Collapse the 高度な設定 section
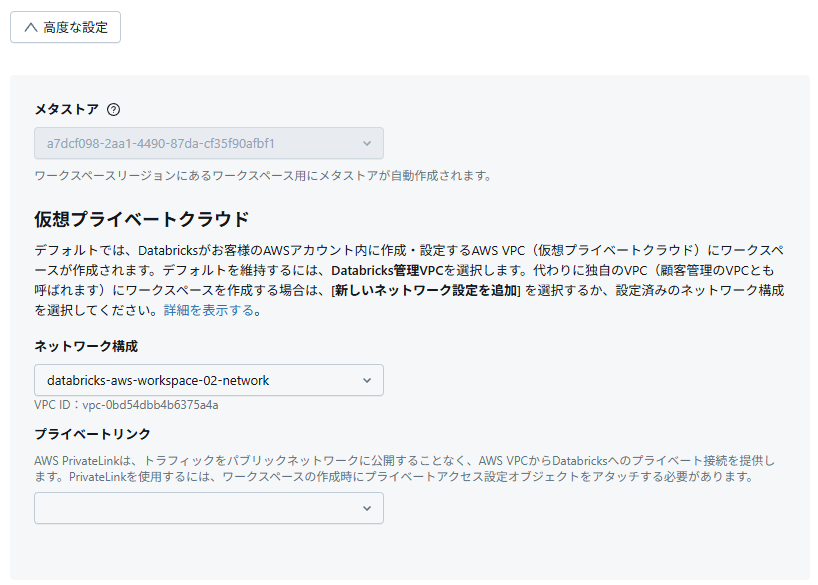Viewport: 818px width, 585px height. point(66,28)
